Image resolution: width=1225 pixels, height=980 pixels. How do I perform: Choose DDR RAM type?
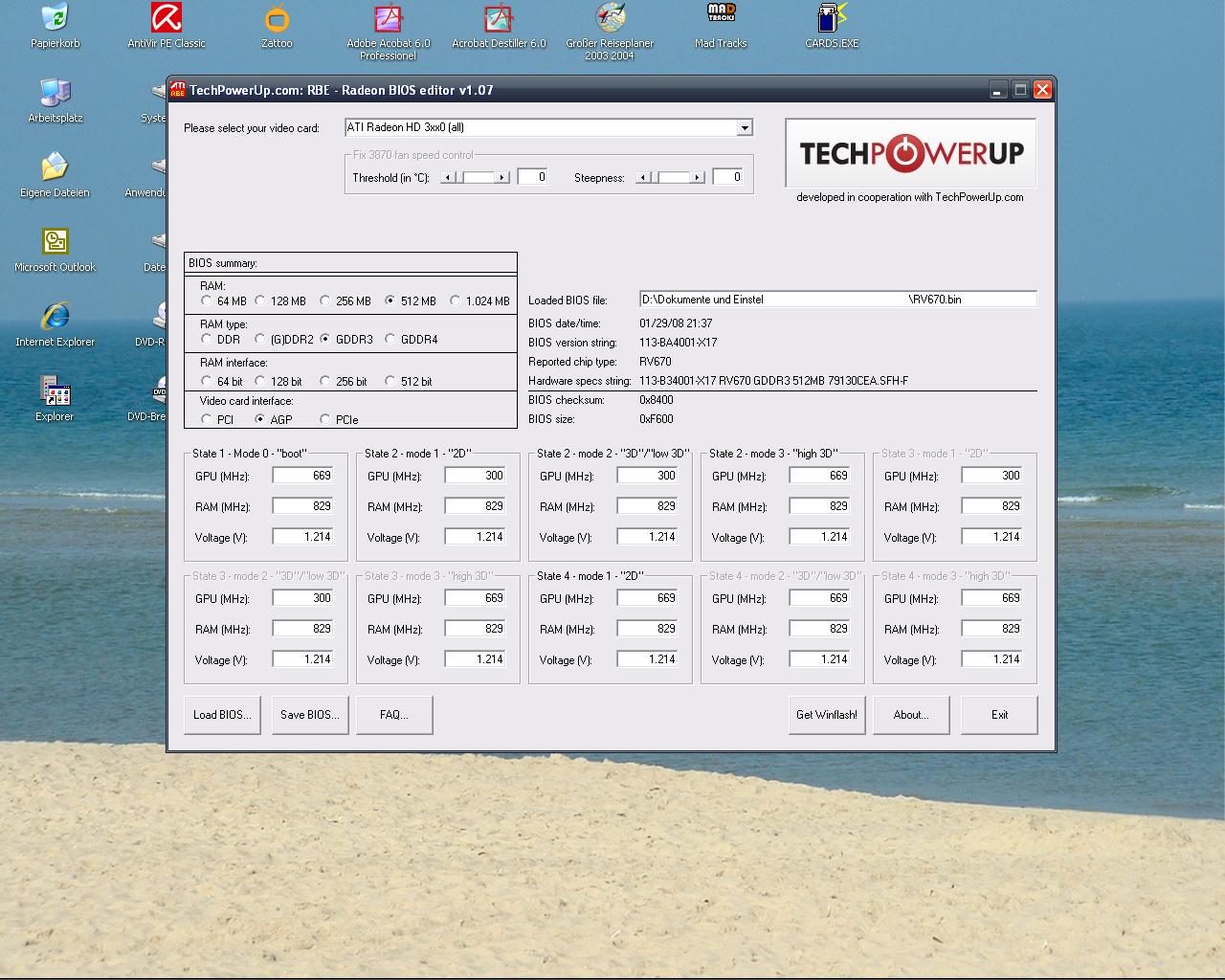point(207,339)
